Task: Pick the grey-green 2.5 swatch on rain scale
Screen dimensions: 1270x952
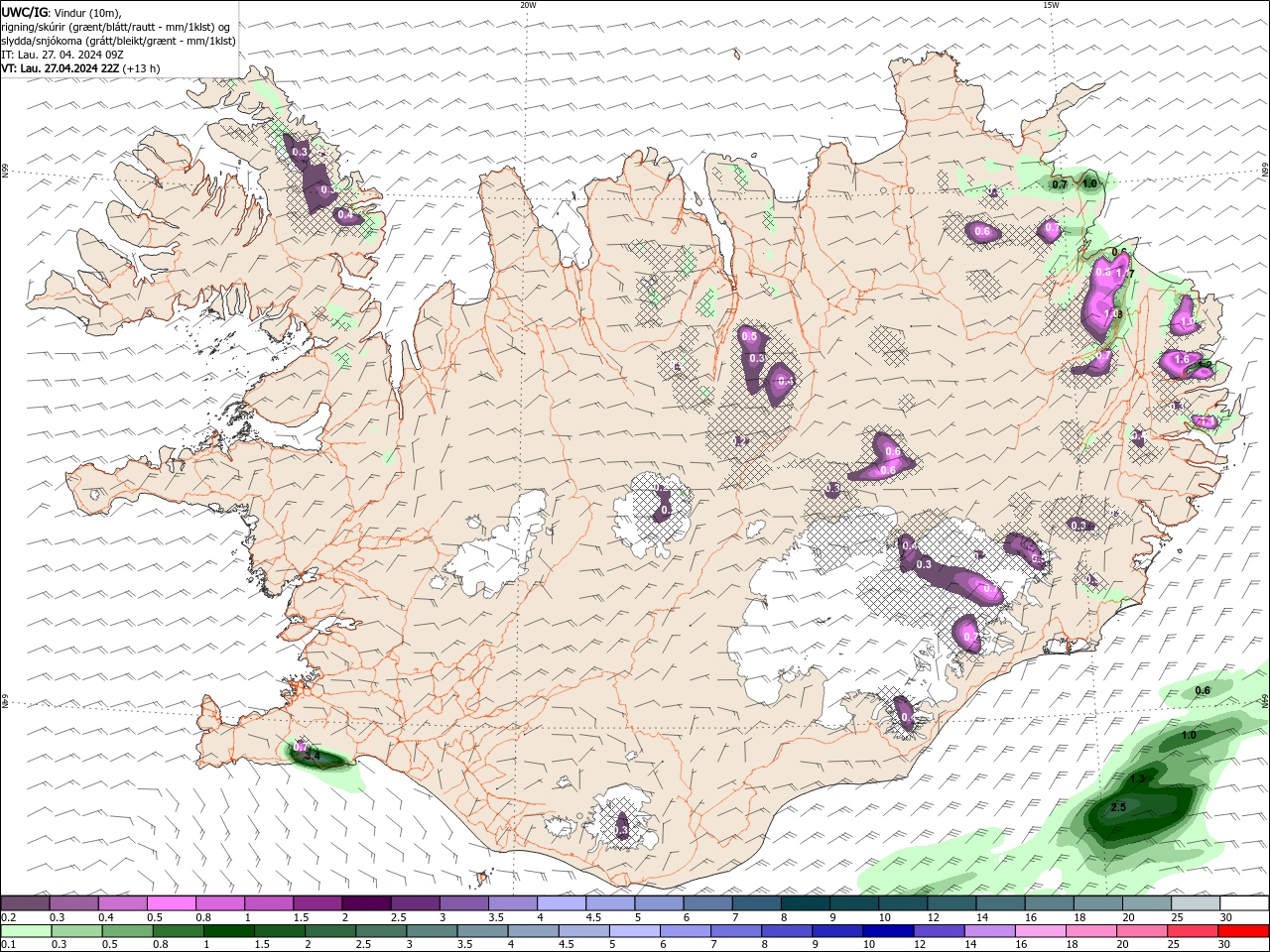Action: coord(381,931)
